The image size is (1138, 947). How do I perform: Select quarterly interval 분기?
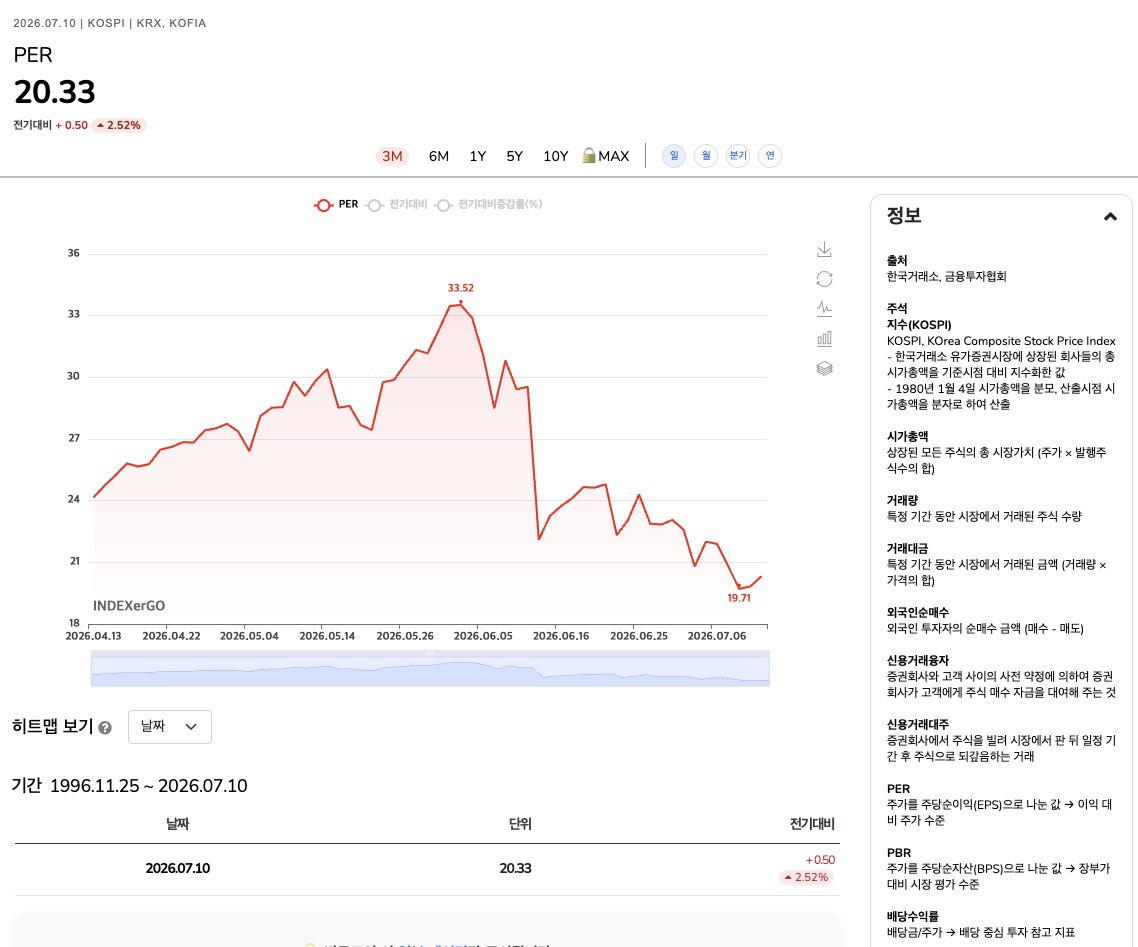tap(738, 155)
